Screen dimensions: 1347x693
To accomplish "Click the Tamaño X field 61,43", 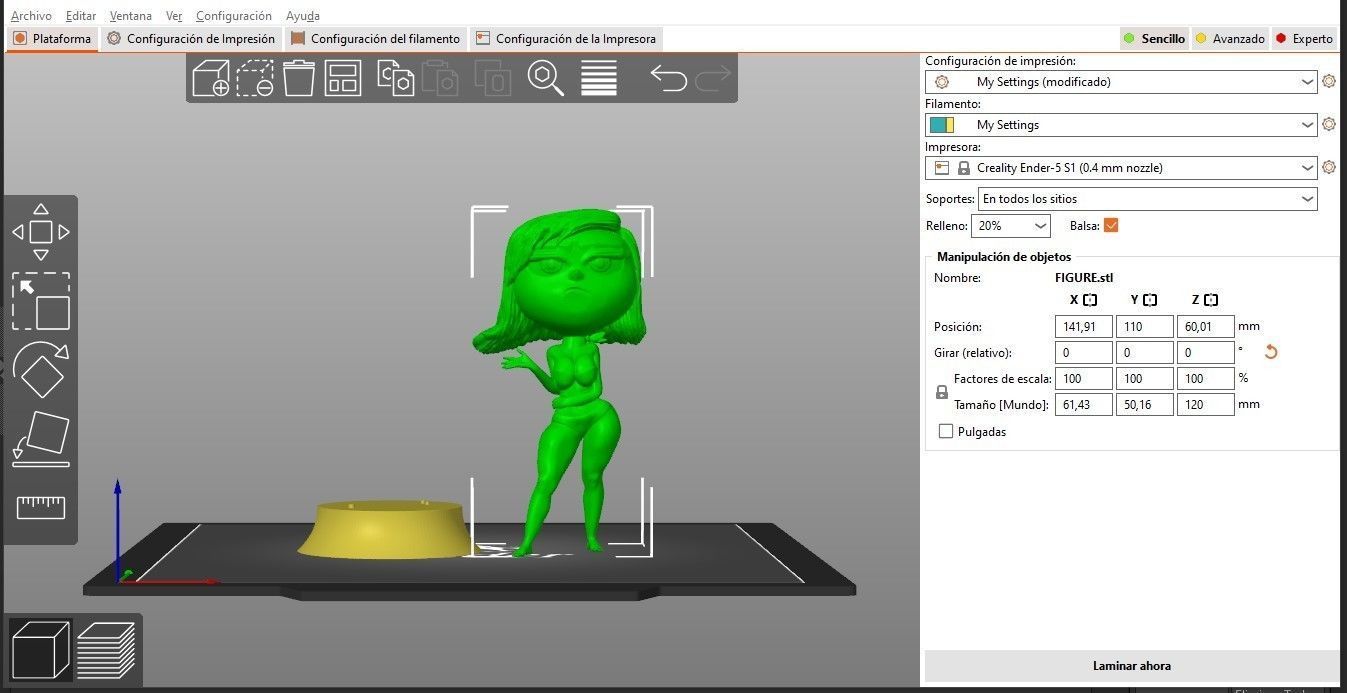I will coord(1083,404).
